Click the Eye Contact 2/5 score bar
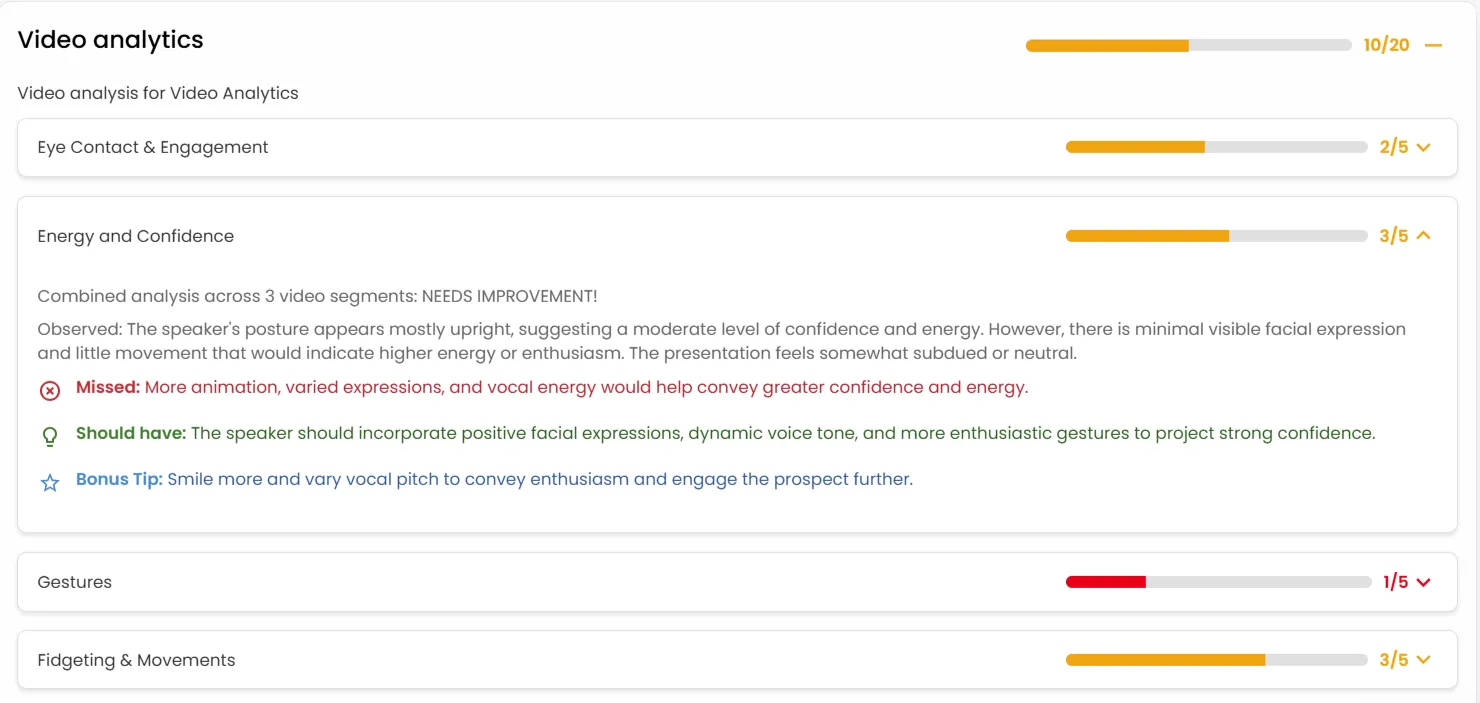The width and height of the screenshot is (1480, 703). coord(1216,147)
